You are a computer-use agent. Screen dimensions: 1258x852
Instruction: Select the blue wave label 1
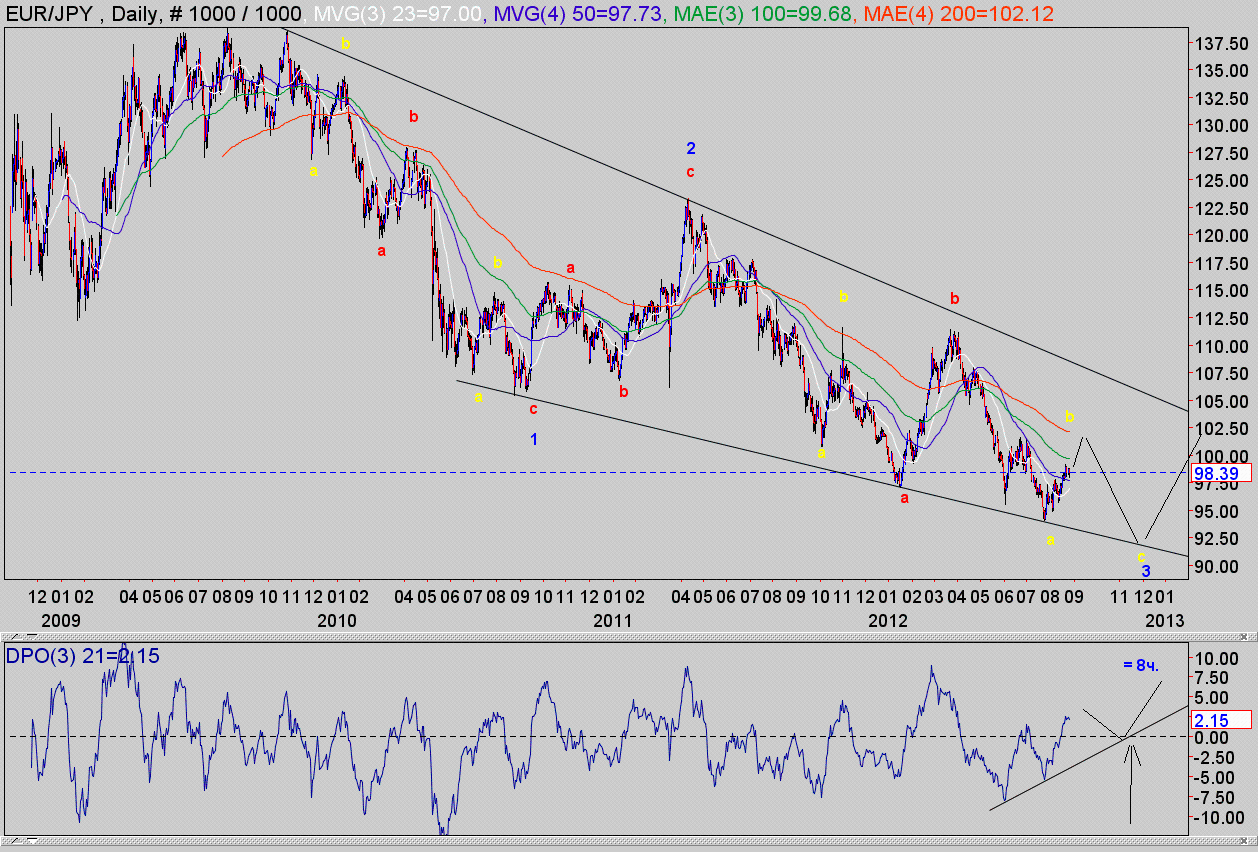(x=534, y=438)
